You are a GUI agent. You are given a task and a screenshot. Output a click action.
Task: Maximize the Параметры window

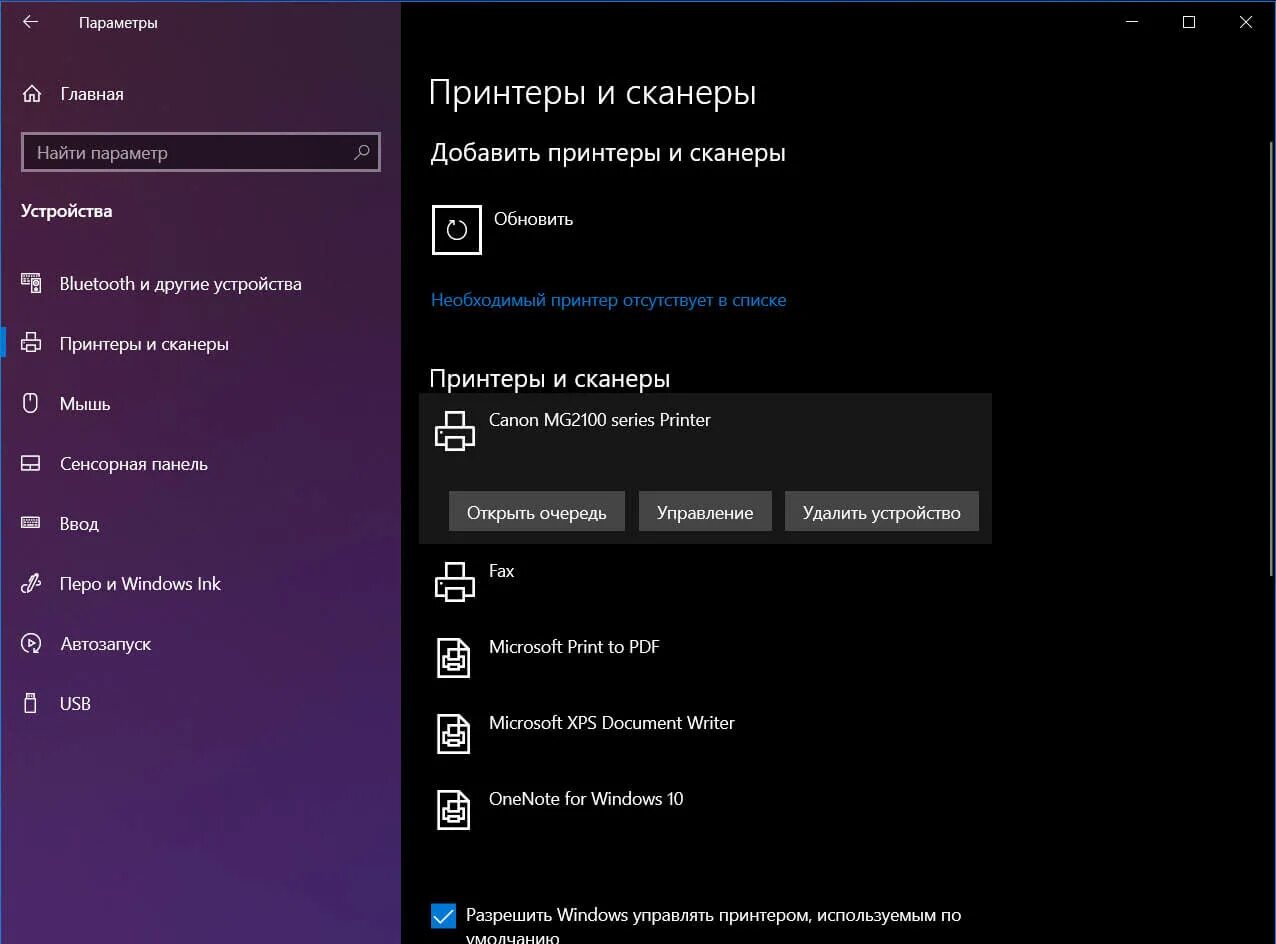pyautogui.click(x=1189, y=22)
